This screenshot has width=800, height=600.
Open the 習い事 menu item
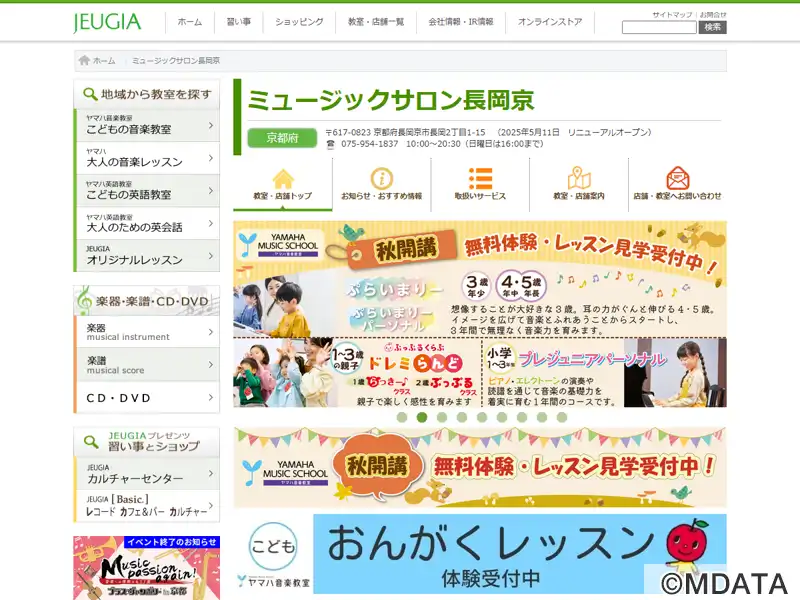239,22
